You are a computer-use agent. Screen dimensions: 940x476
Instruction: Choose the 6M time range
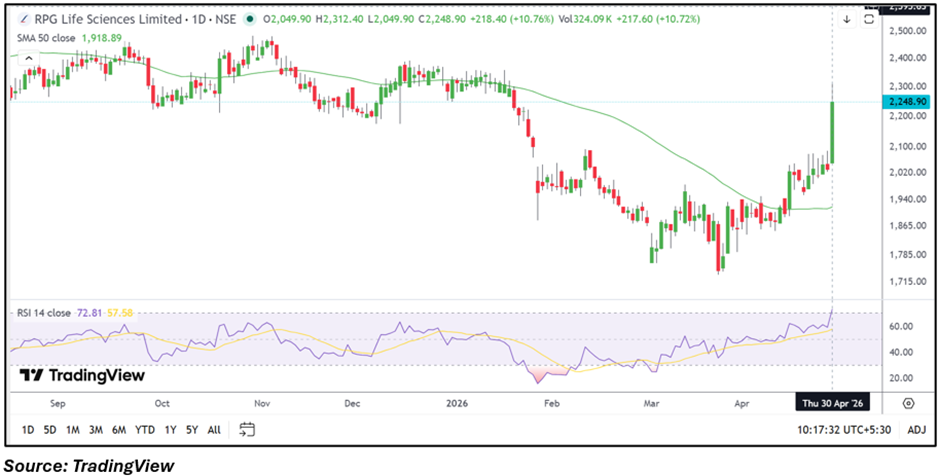point(119,430)
